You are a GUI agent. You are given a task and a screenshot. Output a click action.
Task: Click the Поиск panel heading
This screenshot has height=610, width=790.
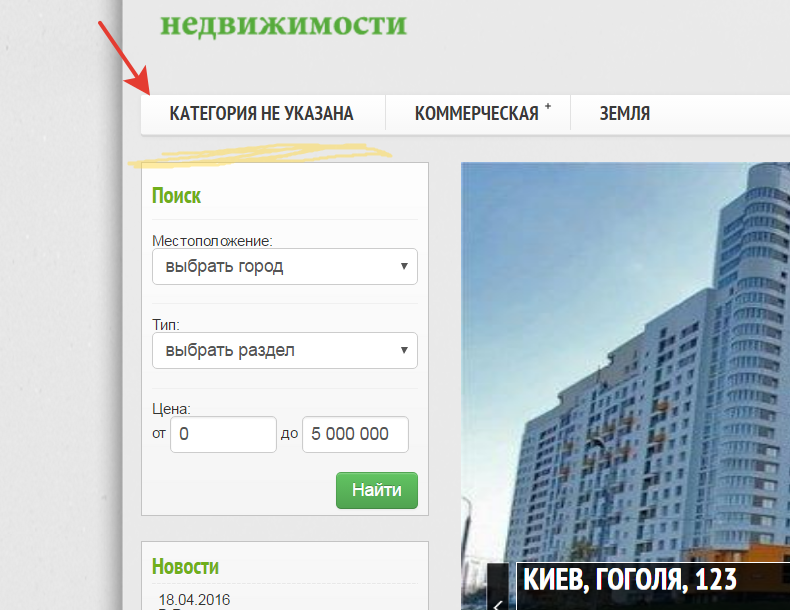click(x=176, y=196)
